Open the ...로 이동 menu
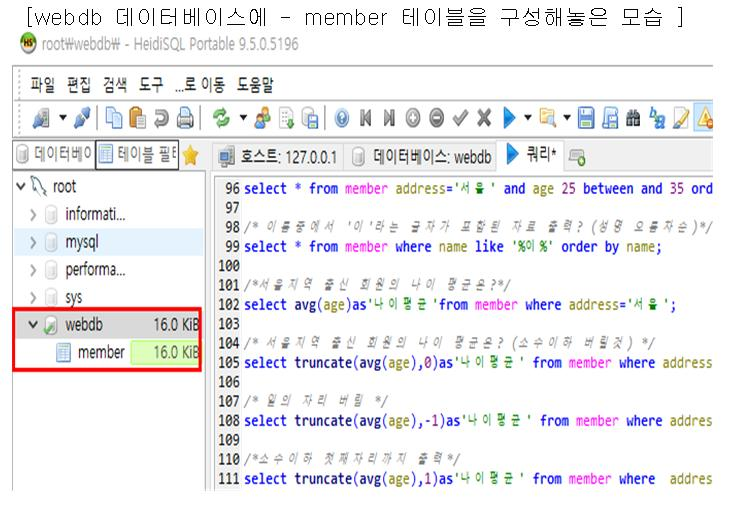The image size is (729, 521). 199,85
